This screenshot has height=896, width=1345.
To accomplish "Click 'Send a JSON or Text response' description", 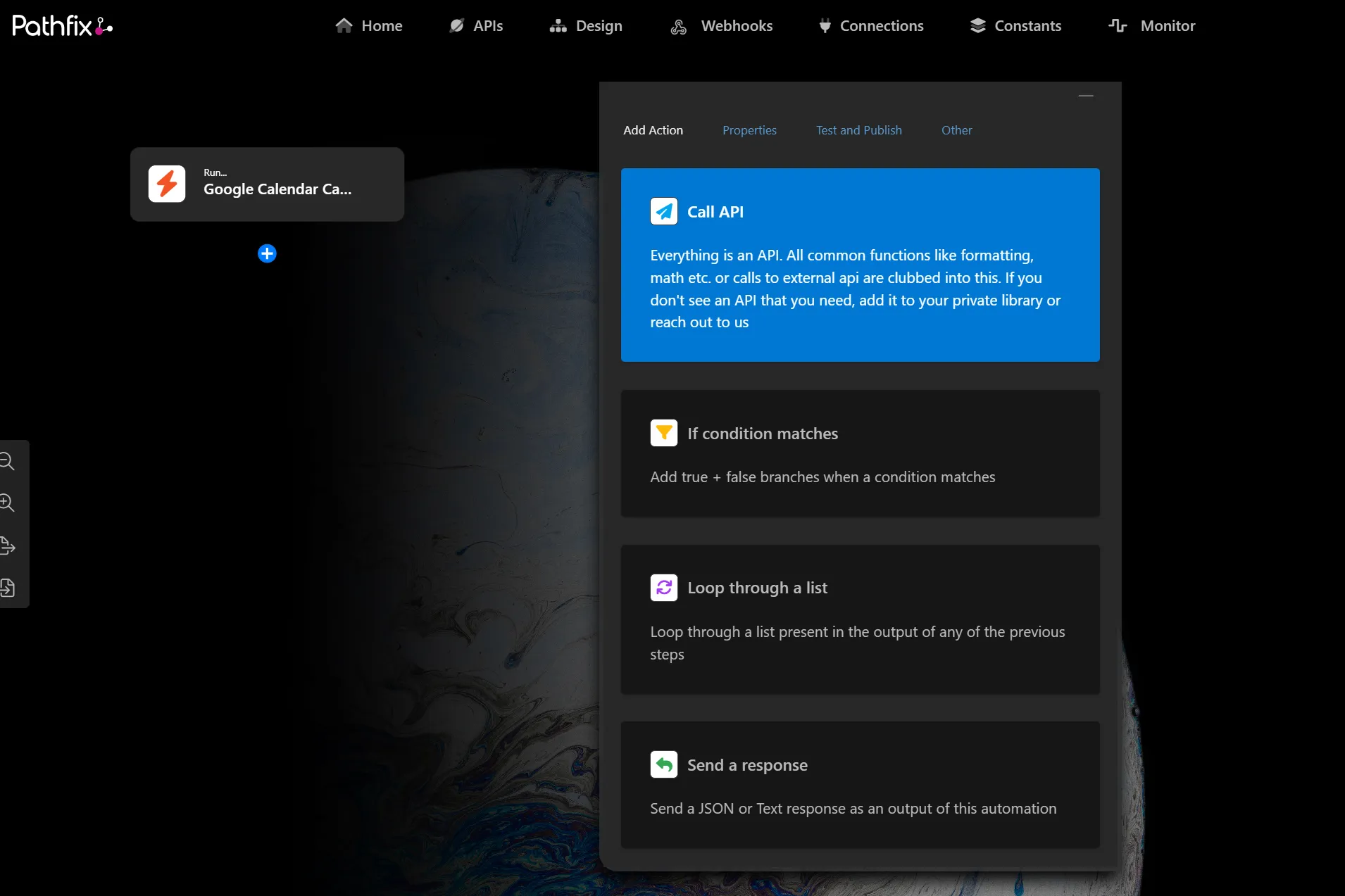I will (x=853, y=809).
